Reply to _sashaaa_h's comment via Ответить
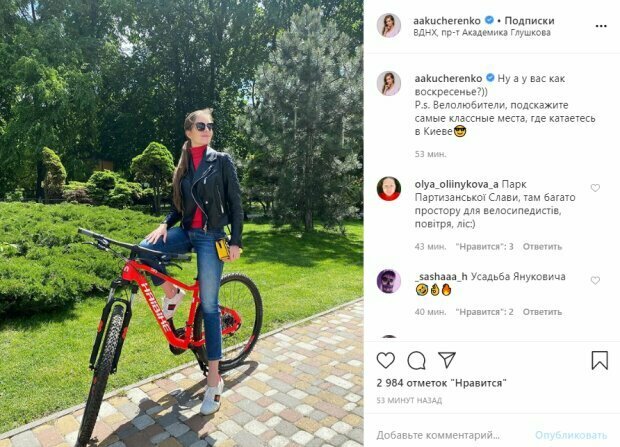 coord(542,312)
